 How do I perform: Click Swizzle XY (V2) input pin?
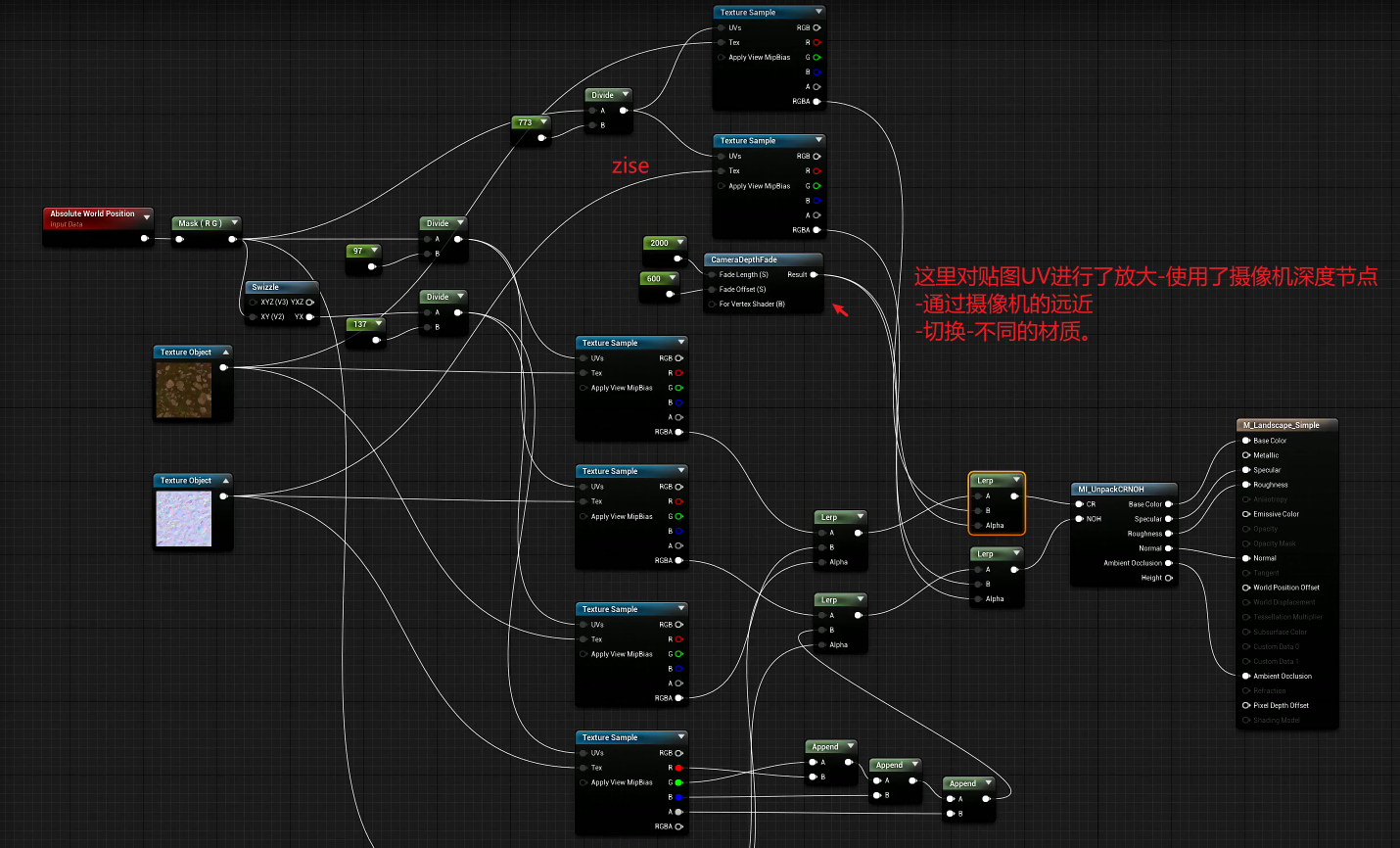click(x=254, y=316)
